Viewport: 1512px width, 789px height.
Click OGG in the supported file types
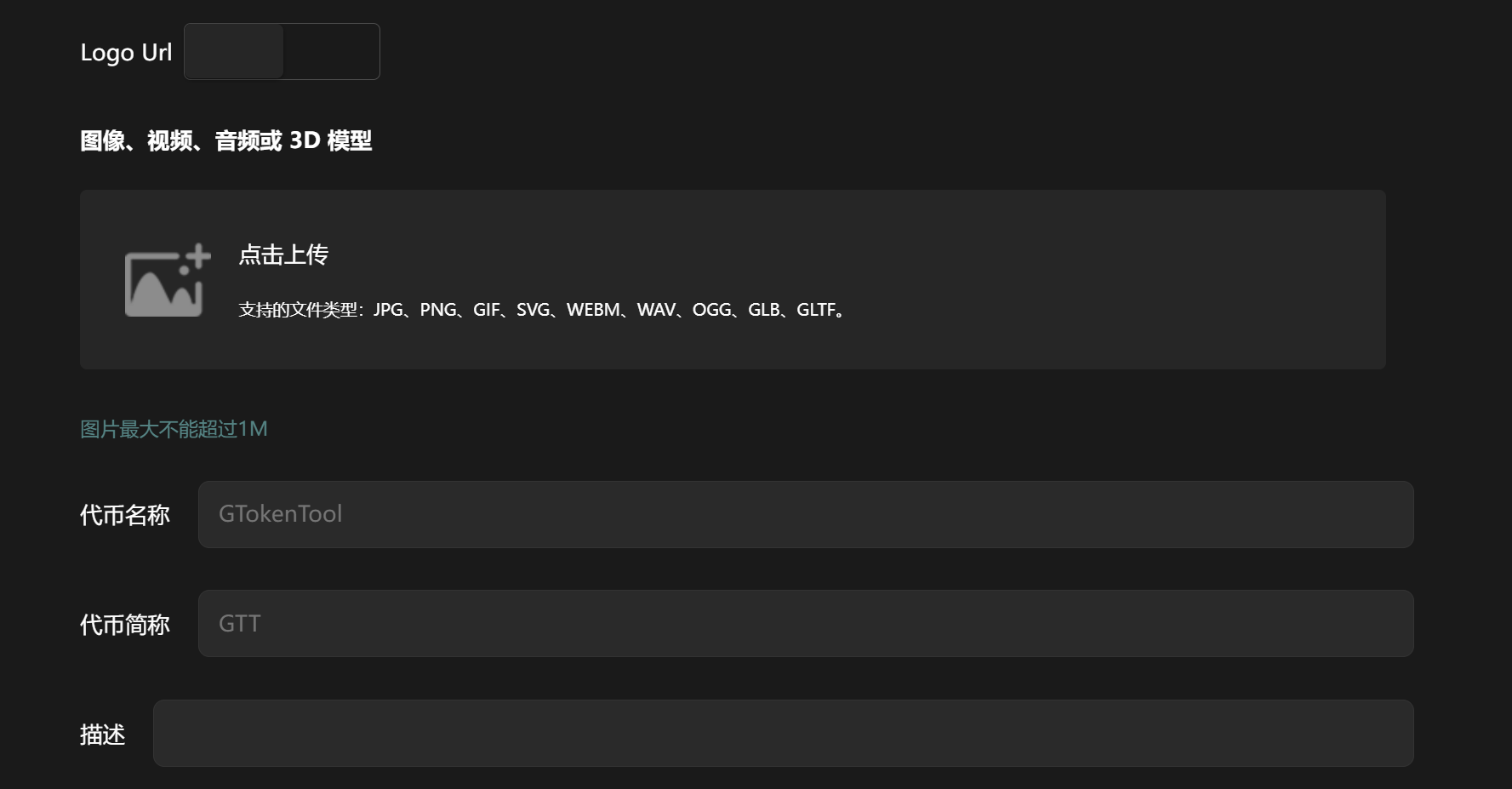[x=711, y=310]
